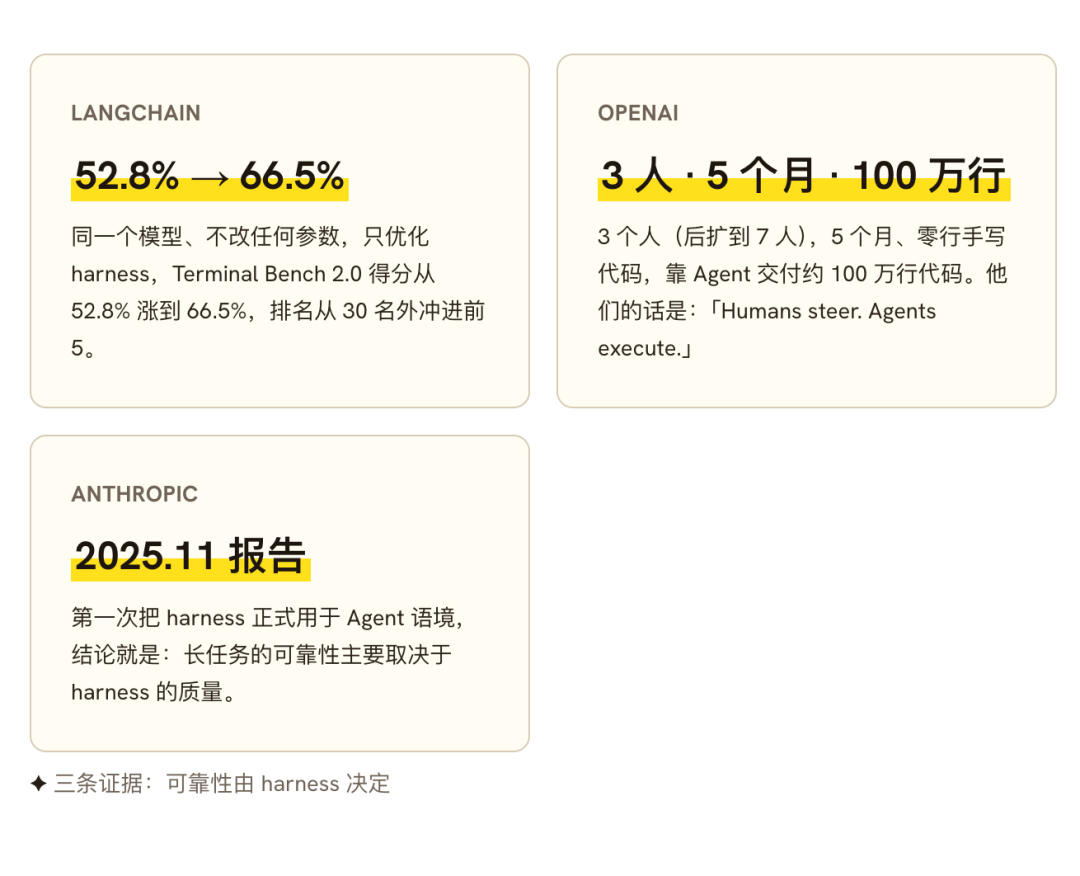This screenshot has height=876, width=1080.
Task: Click the sparkle star icon beside caption
Action: 39,784
